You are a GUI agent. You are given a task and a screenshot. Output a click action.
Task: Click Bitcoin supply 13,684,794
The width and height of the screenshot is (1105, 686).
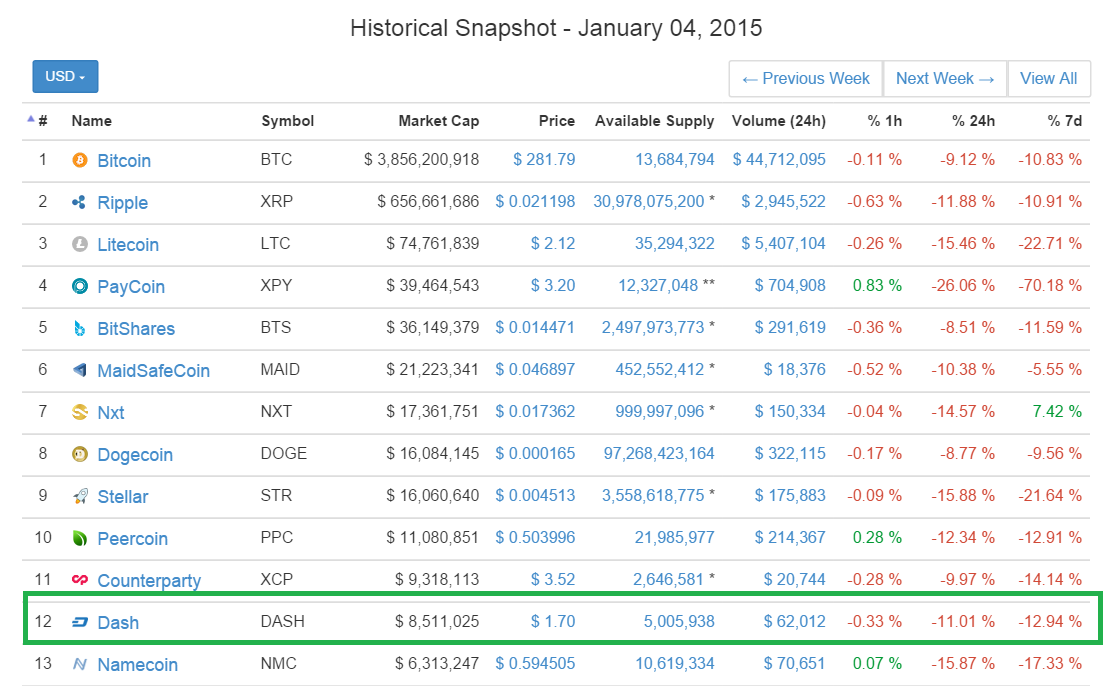[x=674, y=159]
